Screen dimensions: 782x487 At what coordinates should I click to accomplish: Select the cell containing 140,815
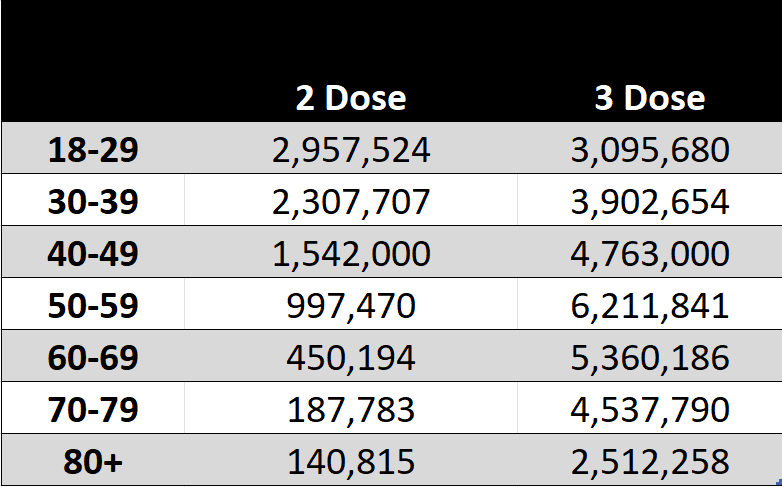point(351,461)
